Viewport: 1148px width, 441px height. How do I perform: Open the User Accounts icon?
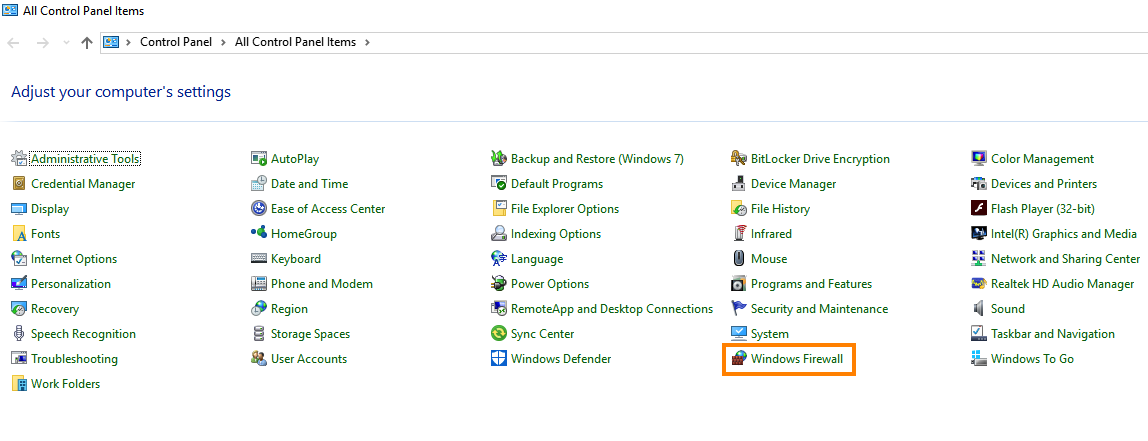tap(258, 358)
